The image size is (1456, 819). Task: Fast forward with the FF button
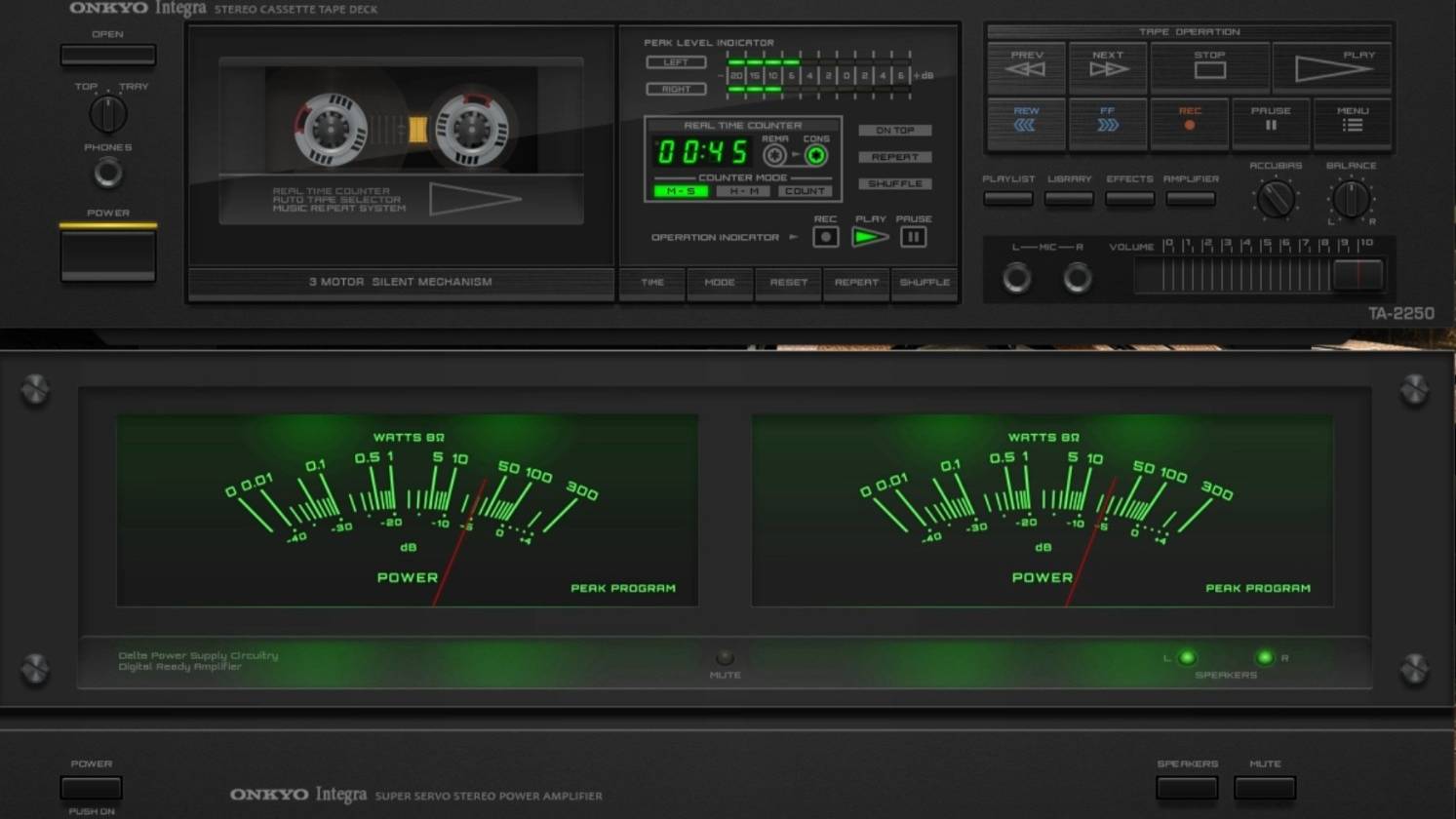(x=1108, y=123)
